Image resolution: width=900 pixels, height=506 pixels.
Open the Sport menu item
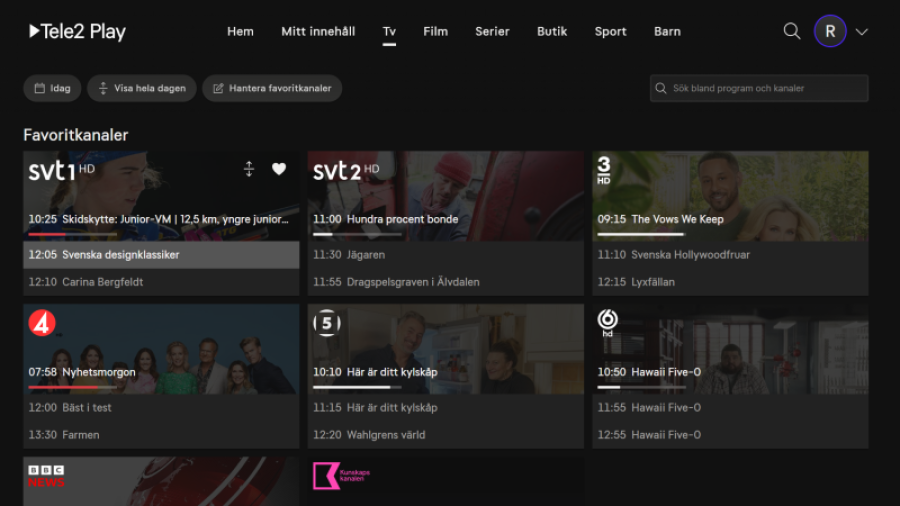coord(610,31)
